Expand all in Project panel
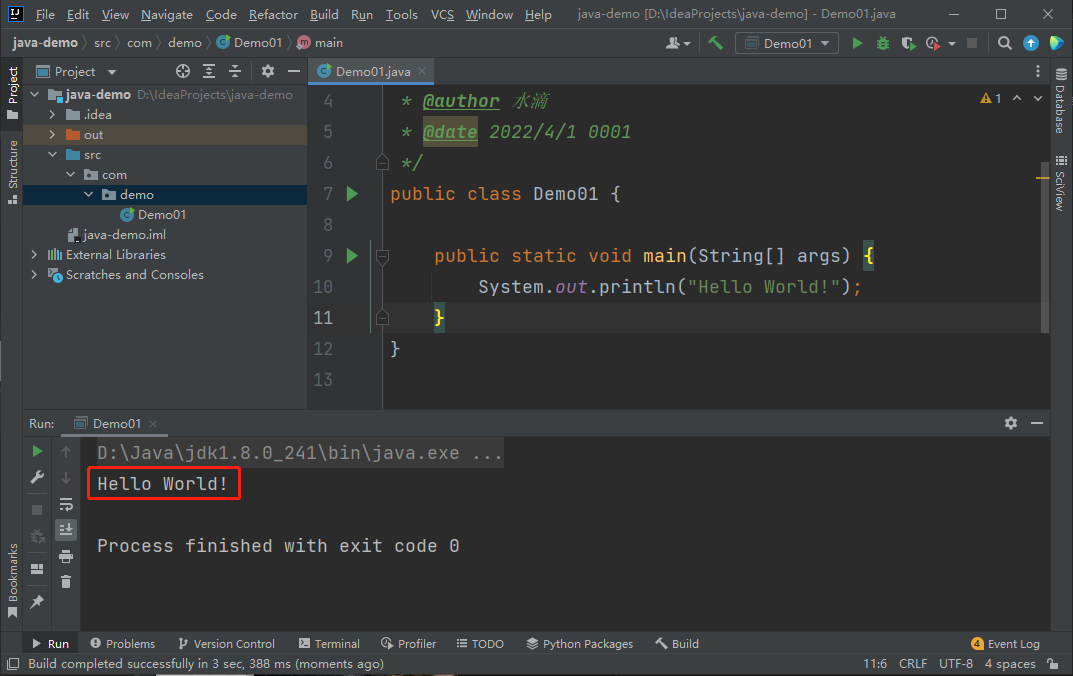The height and width of the screenshot is (676, 1073). [209, 71]
